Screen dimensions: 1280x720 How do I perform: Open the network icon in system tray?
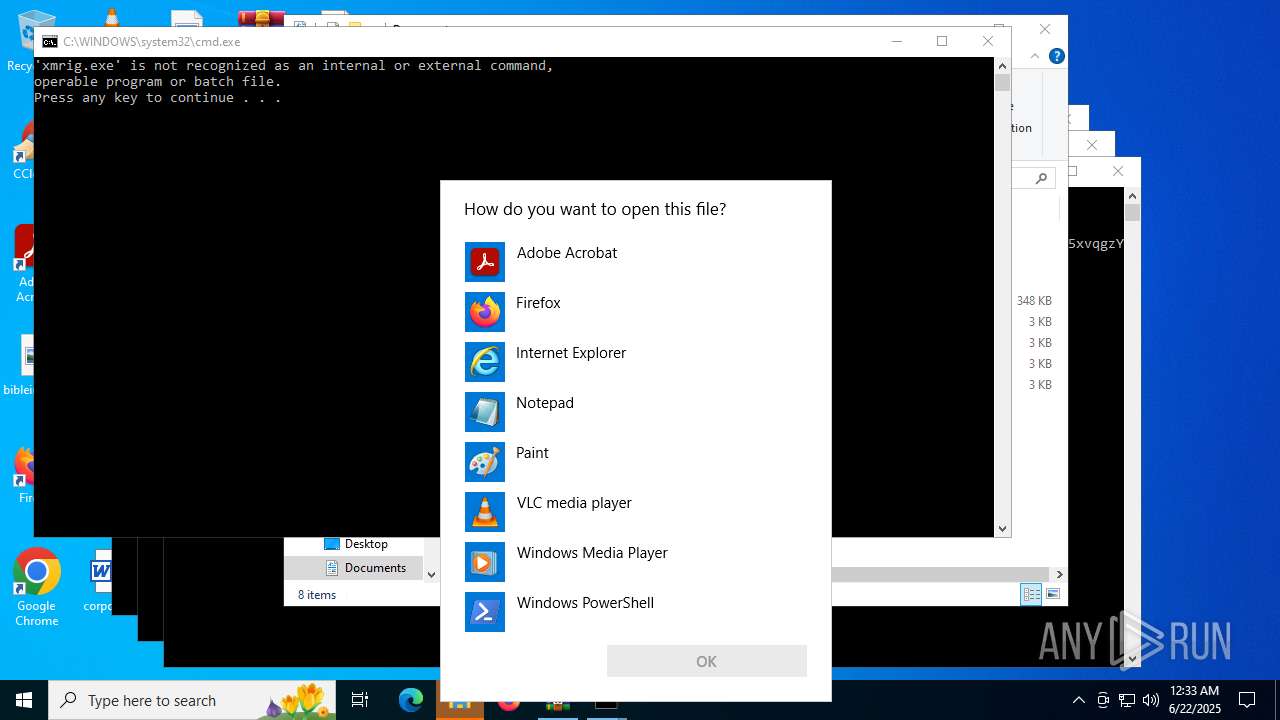(x=1127, y=700)
